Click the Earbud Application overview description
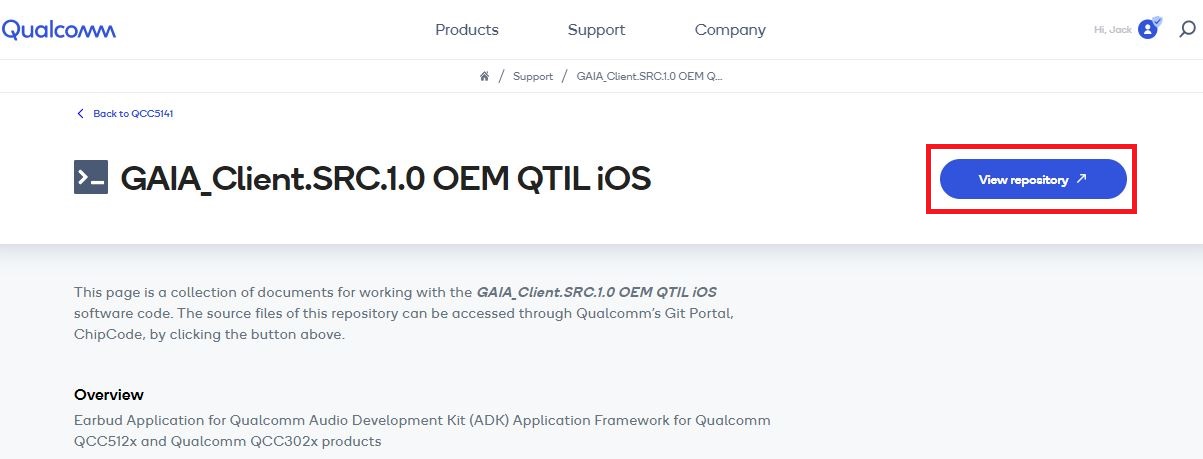Image resolution: width=1203 pixels, height=459 pixels. point(422,430)
